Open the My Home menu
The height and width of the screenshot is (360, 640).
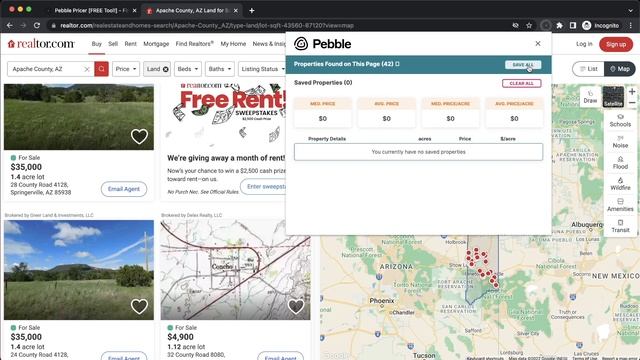233,44
